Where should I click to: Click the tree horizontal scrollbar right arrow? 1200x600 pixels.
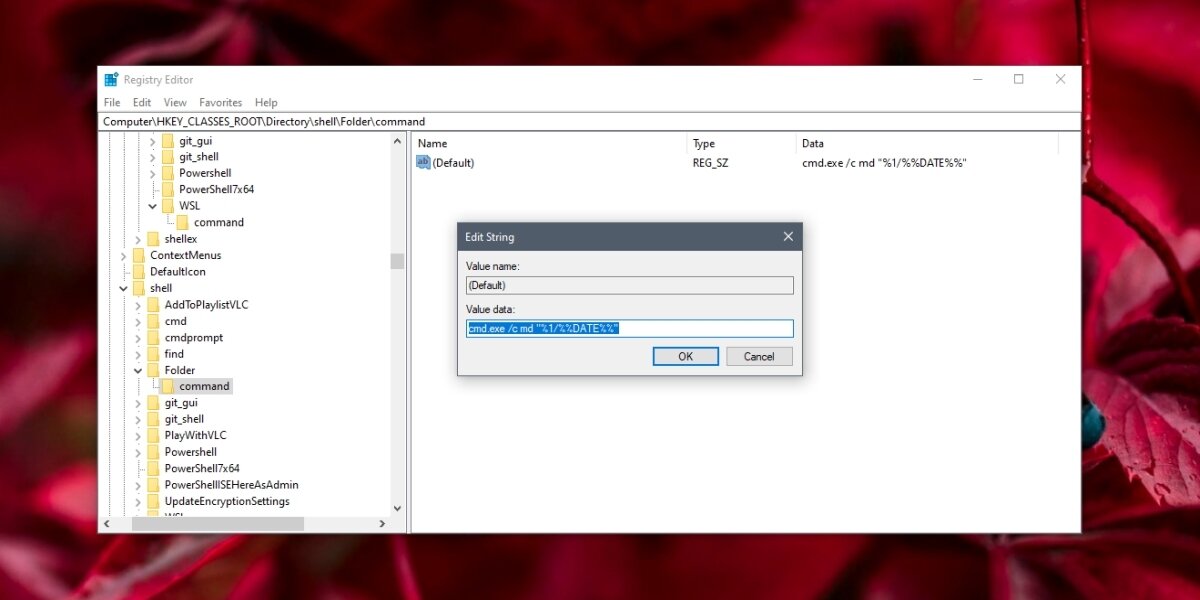point(382,524)
